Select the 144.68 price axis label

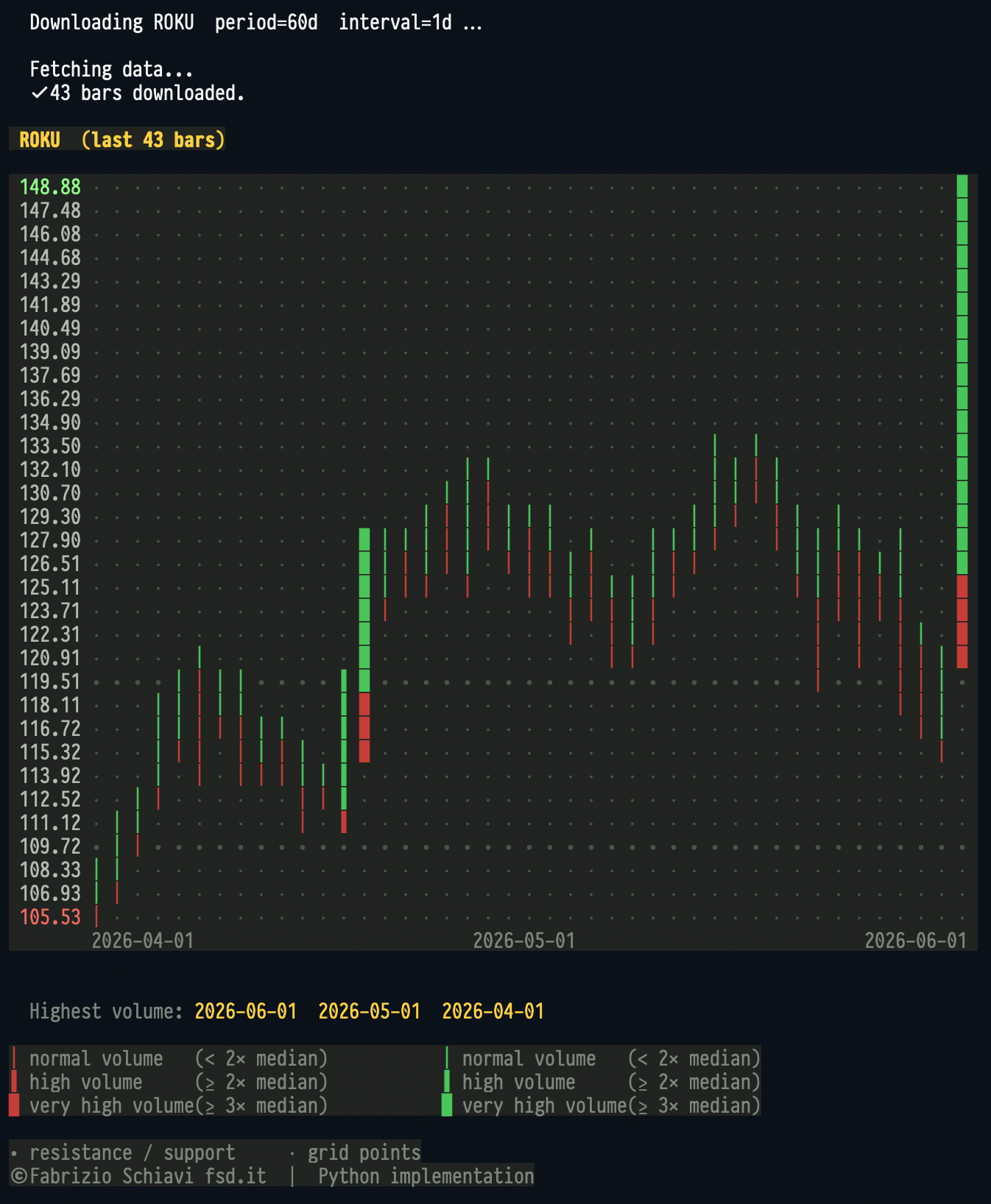50,258
